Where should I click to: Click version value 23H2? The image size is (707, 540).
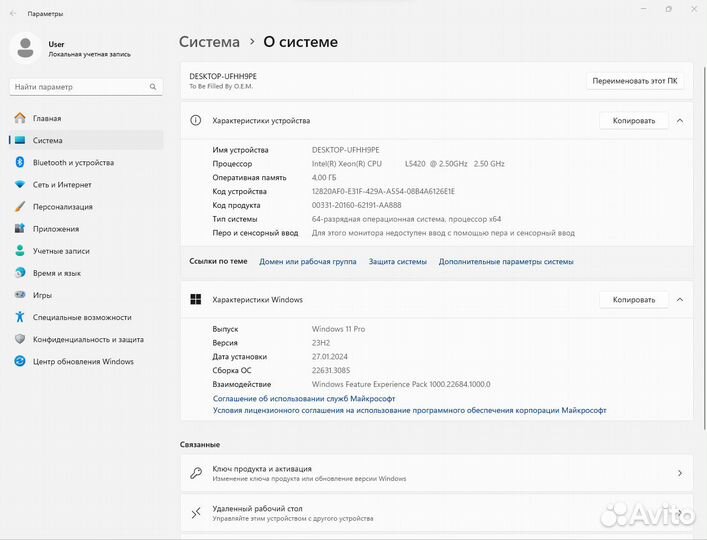pos(321,343)
